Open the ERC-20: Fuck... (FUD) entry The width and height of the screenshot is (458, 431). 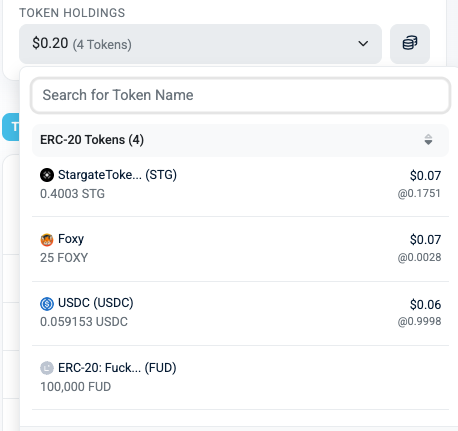tap(240, 377)
